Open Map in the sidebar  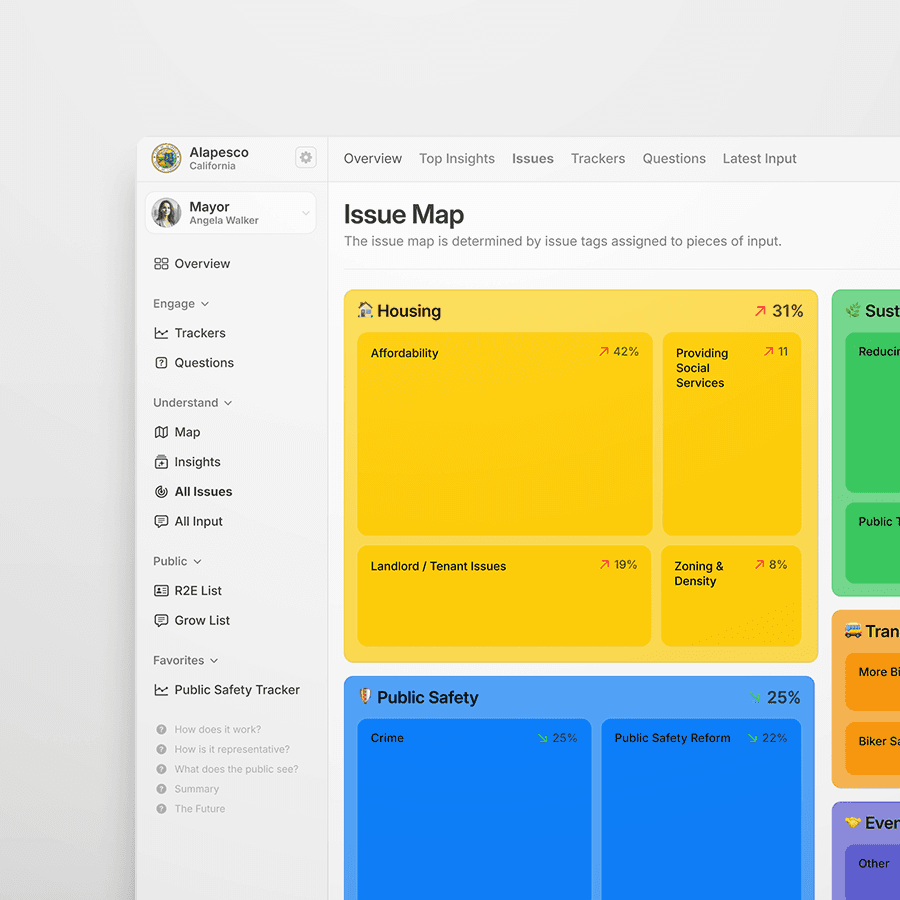coord(177,432)
